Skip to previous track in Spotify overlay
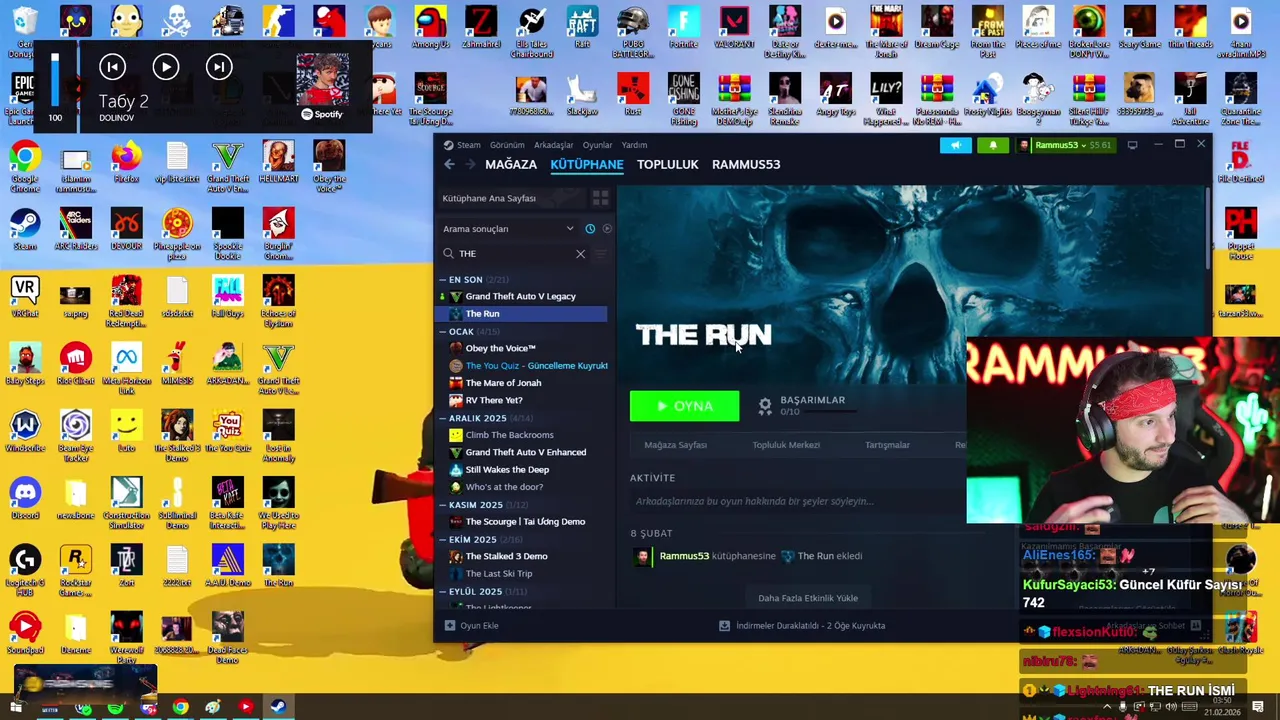 pyautogui.click(x=112, y=67)
